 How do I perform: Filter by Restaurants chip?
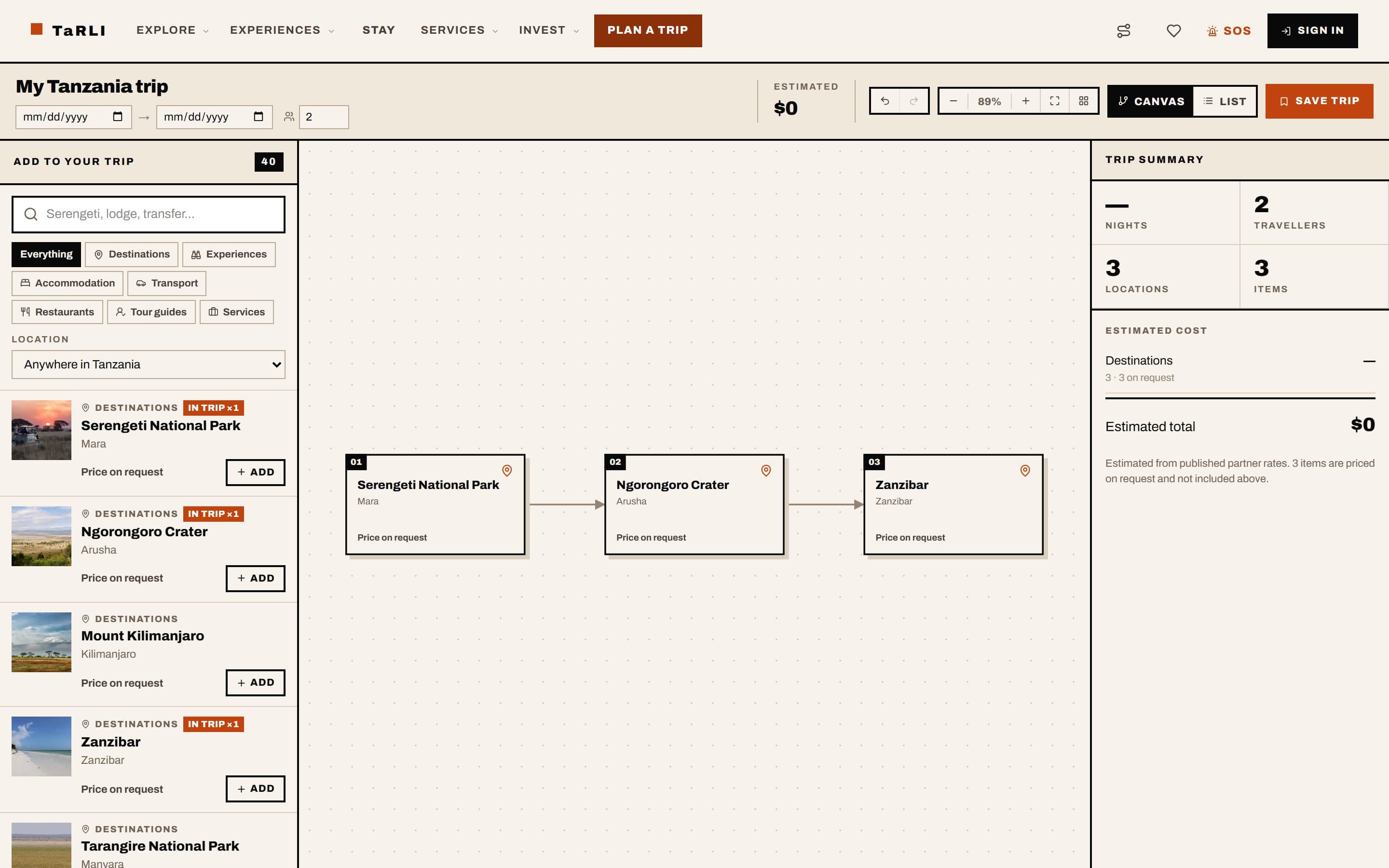[57, 312]
